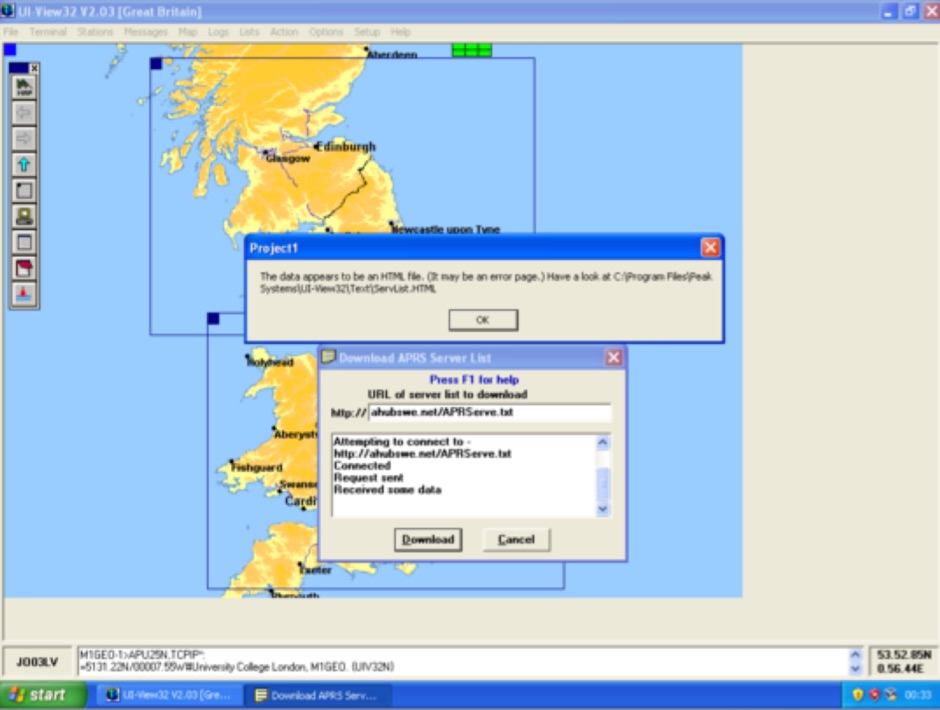
Task: Close the Project1 dialog with the X
Action: click(710, 248)
